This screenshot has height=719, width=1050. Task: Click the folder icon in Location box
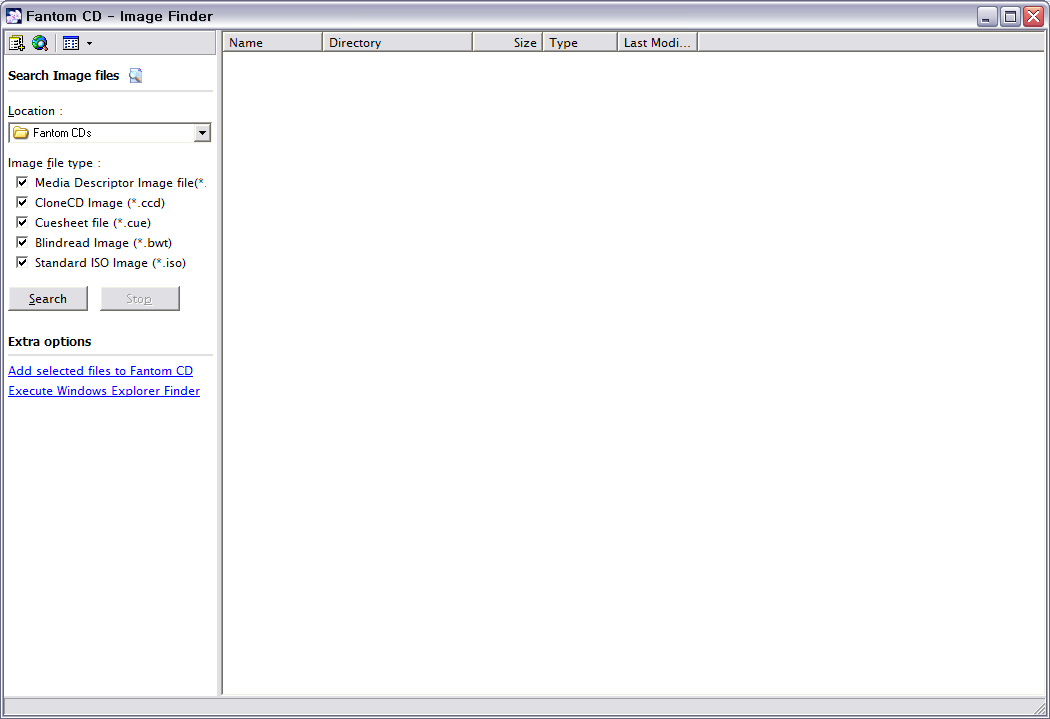pos(20,133)
